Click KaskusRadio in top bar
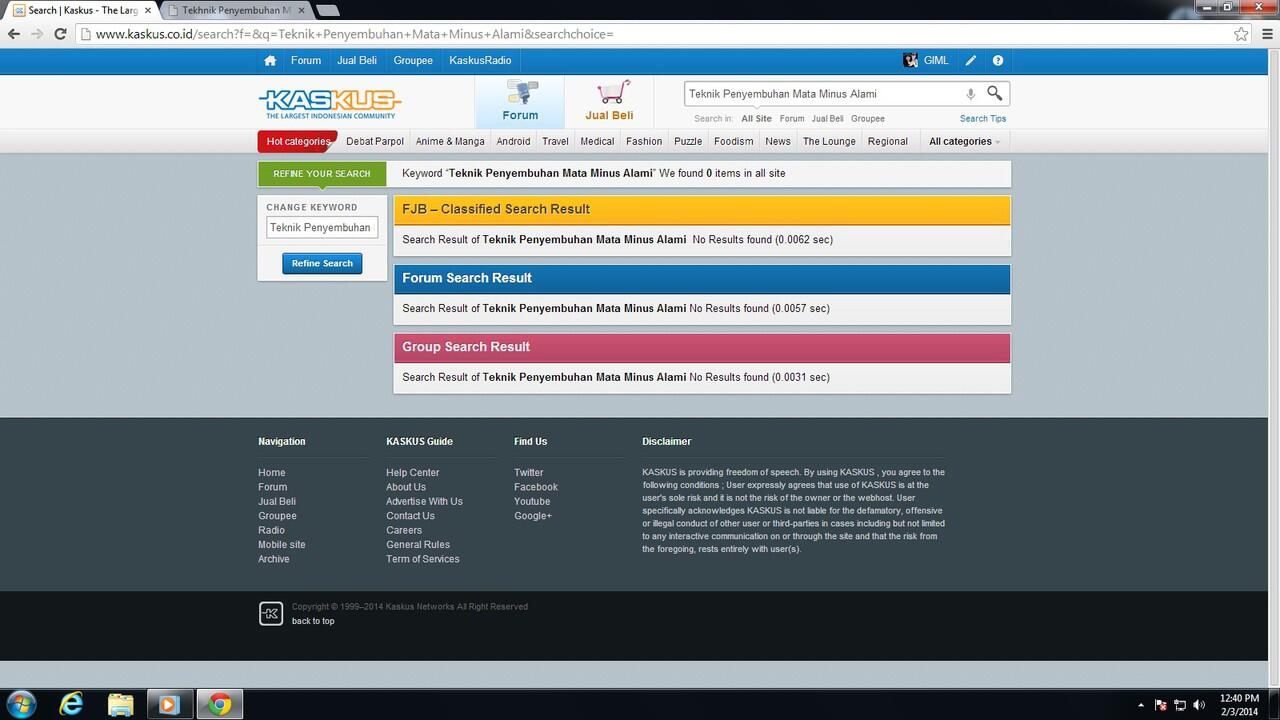This screenshot has height=720, width=1280. tap(480, 60)
